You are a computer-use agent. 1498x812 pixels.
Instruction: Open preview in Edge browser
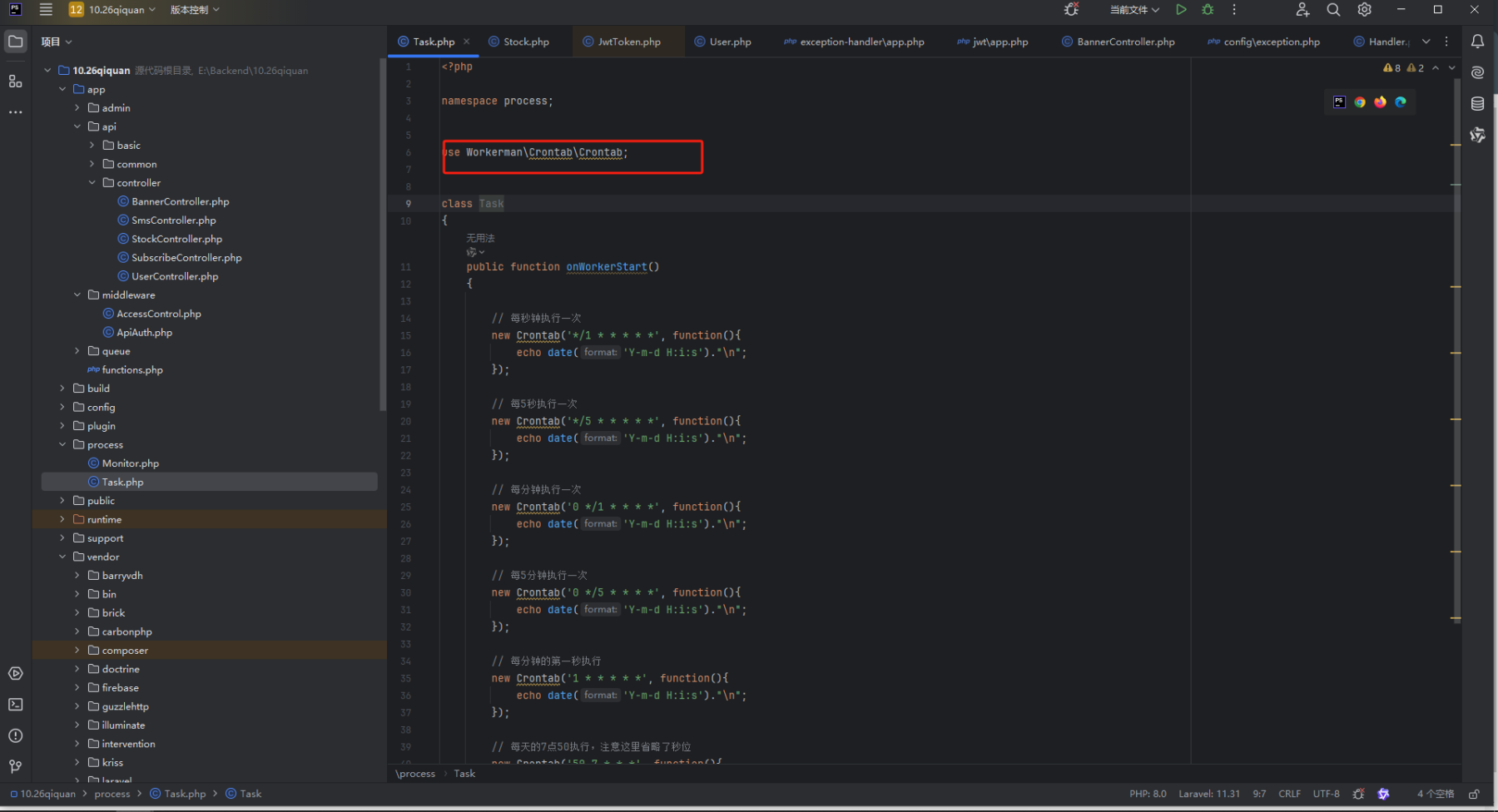coord(1401,102)
